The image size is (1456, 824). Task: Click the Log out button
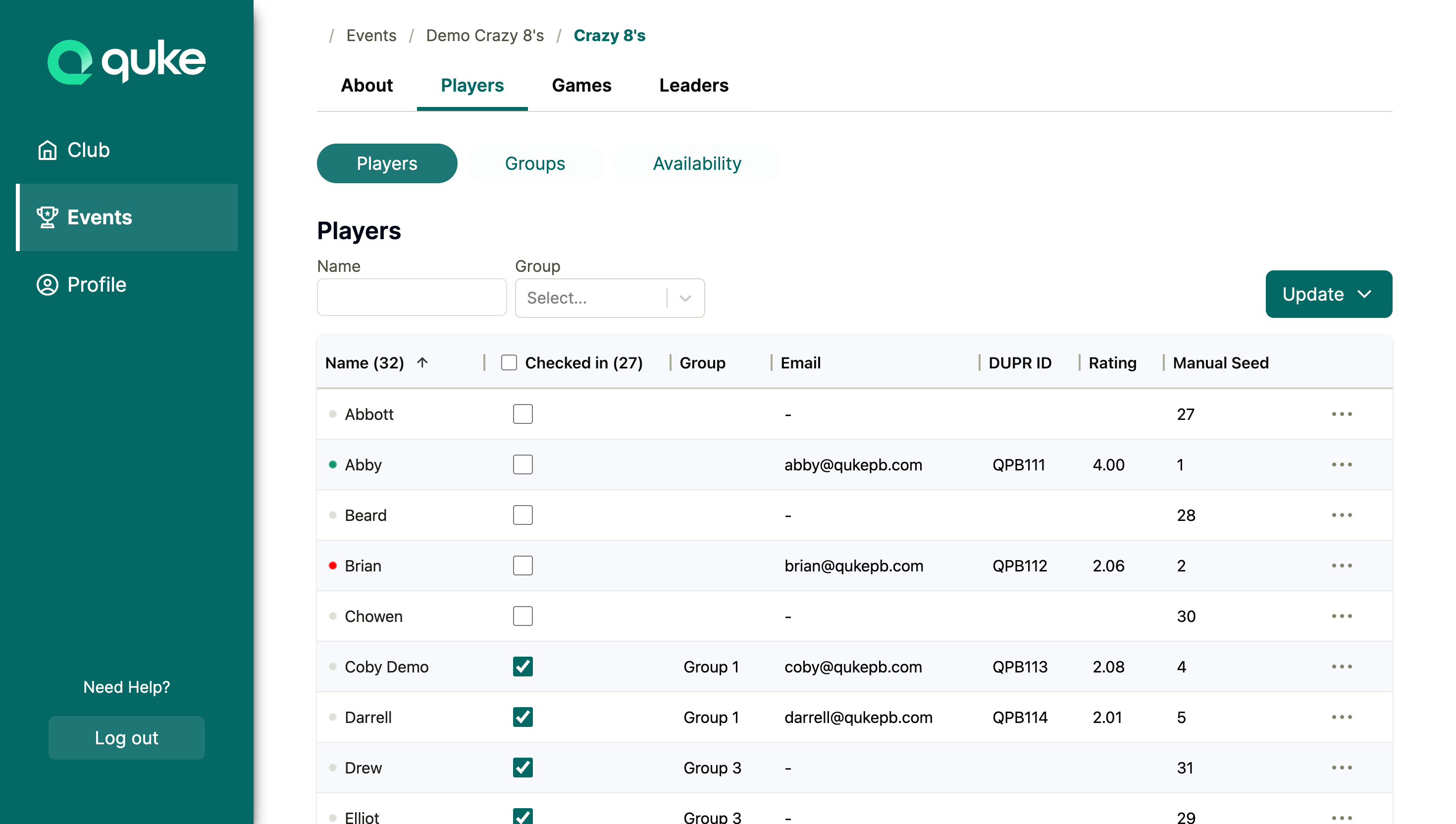[x=126, y=738]
